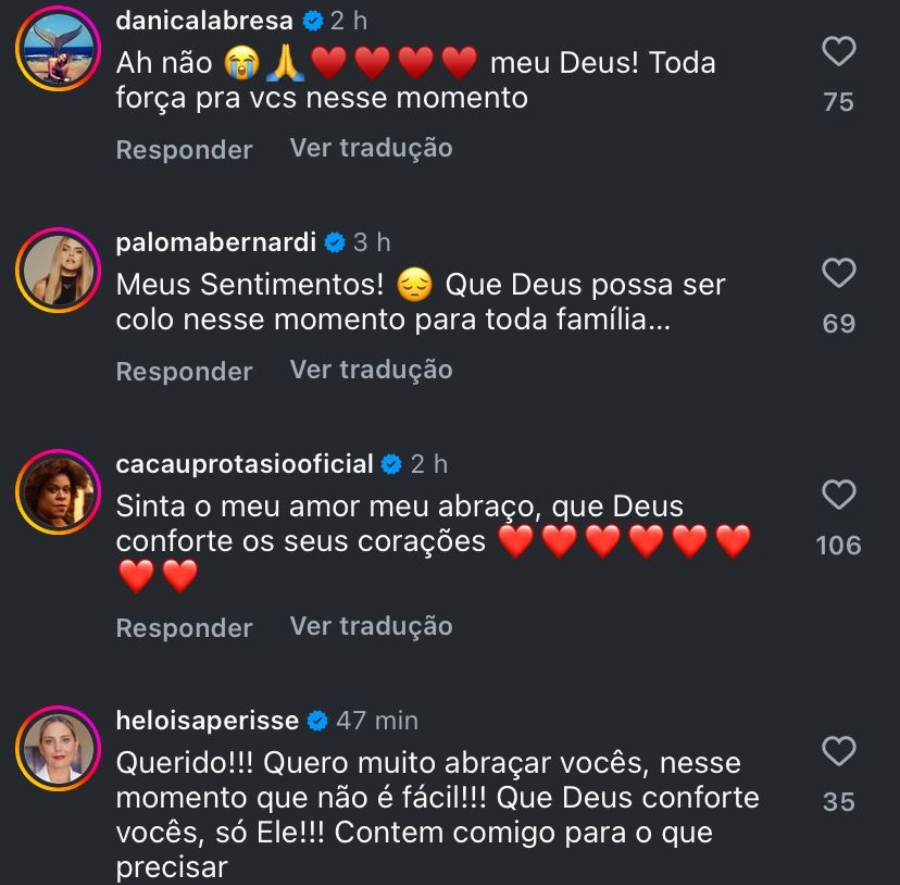Open heloisaperisse's avatar

tap(56, 749)
